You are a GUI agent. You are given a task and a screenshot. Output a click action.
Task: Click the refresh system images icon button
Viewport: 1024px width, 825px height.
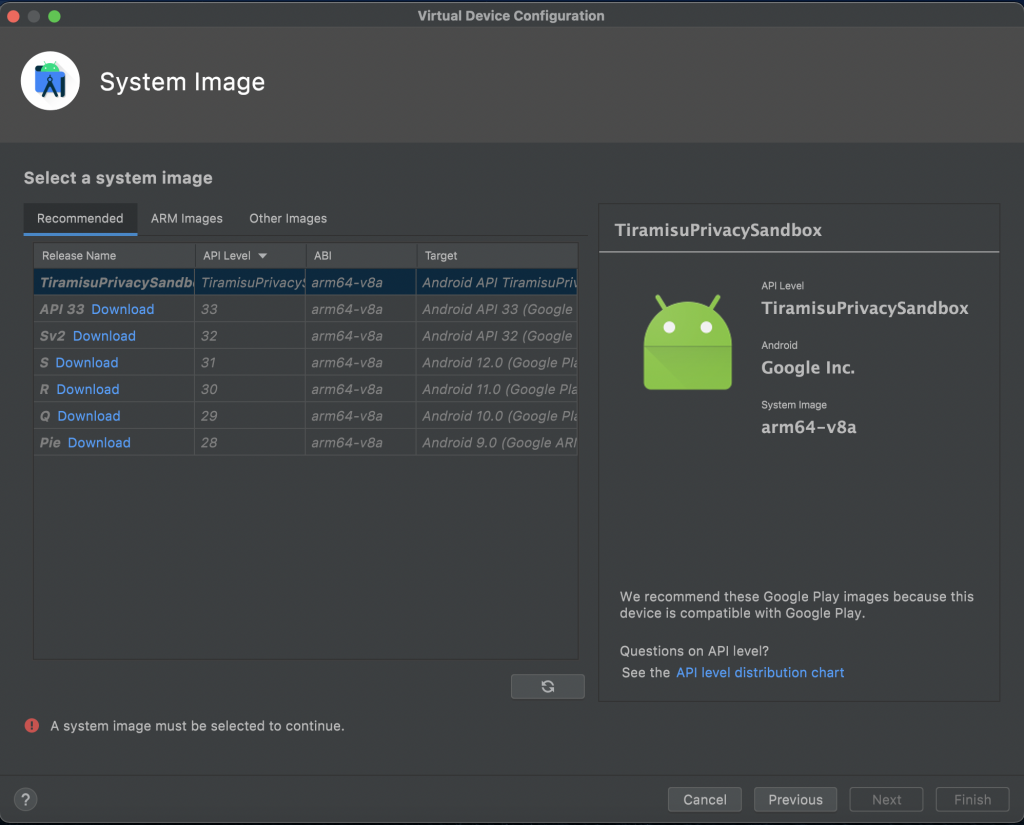[x=547, y=686]
